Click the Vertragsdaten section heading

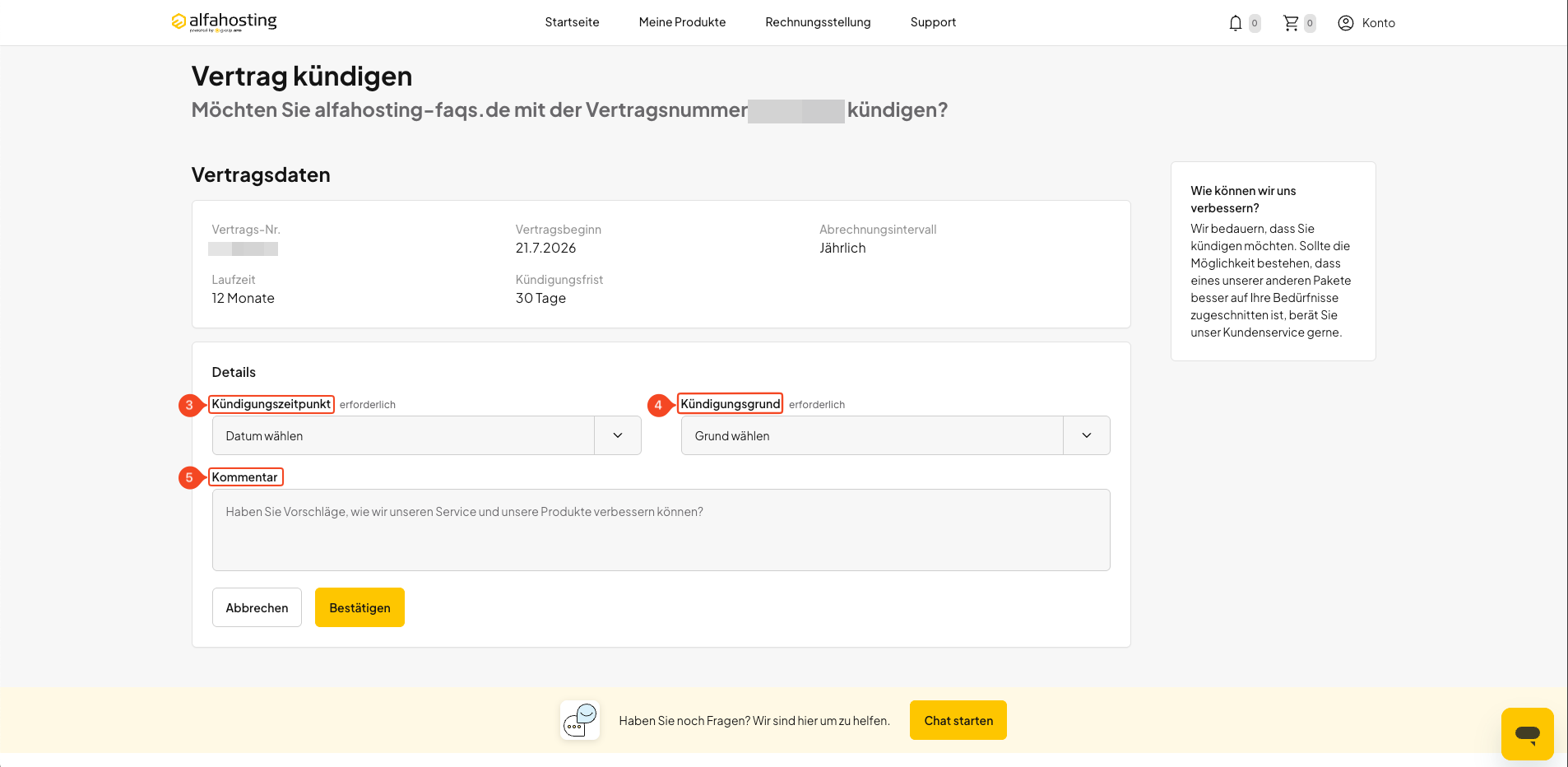(261, 174)
